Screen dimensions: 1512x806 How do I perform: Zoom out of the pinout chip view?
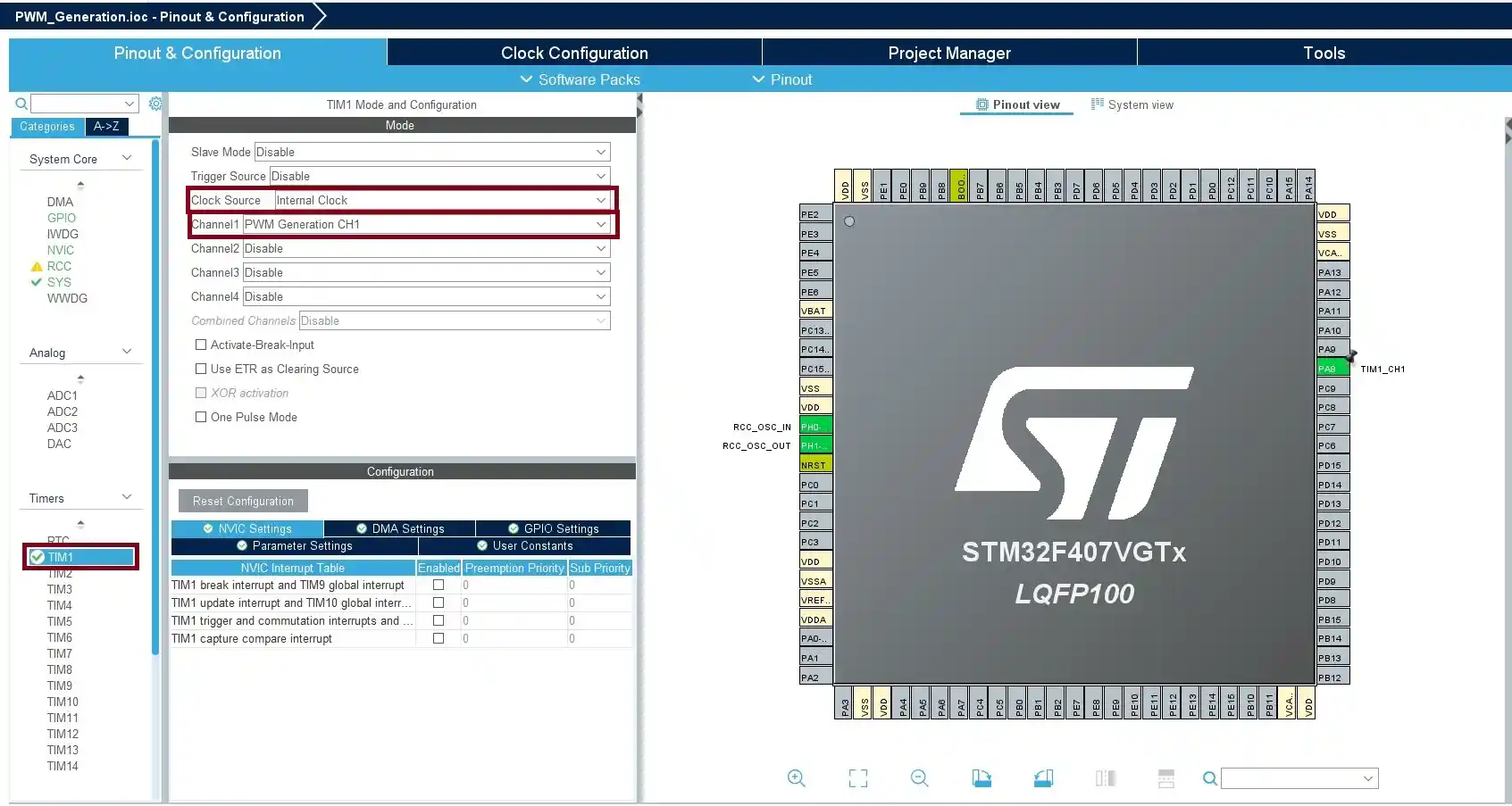pos(920,778)
